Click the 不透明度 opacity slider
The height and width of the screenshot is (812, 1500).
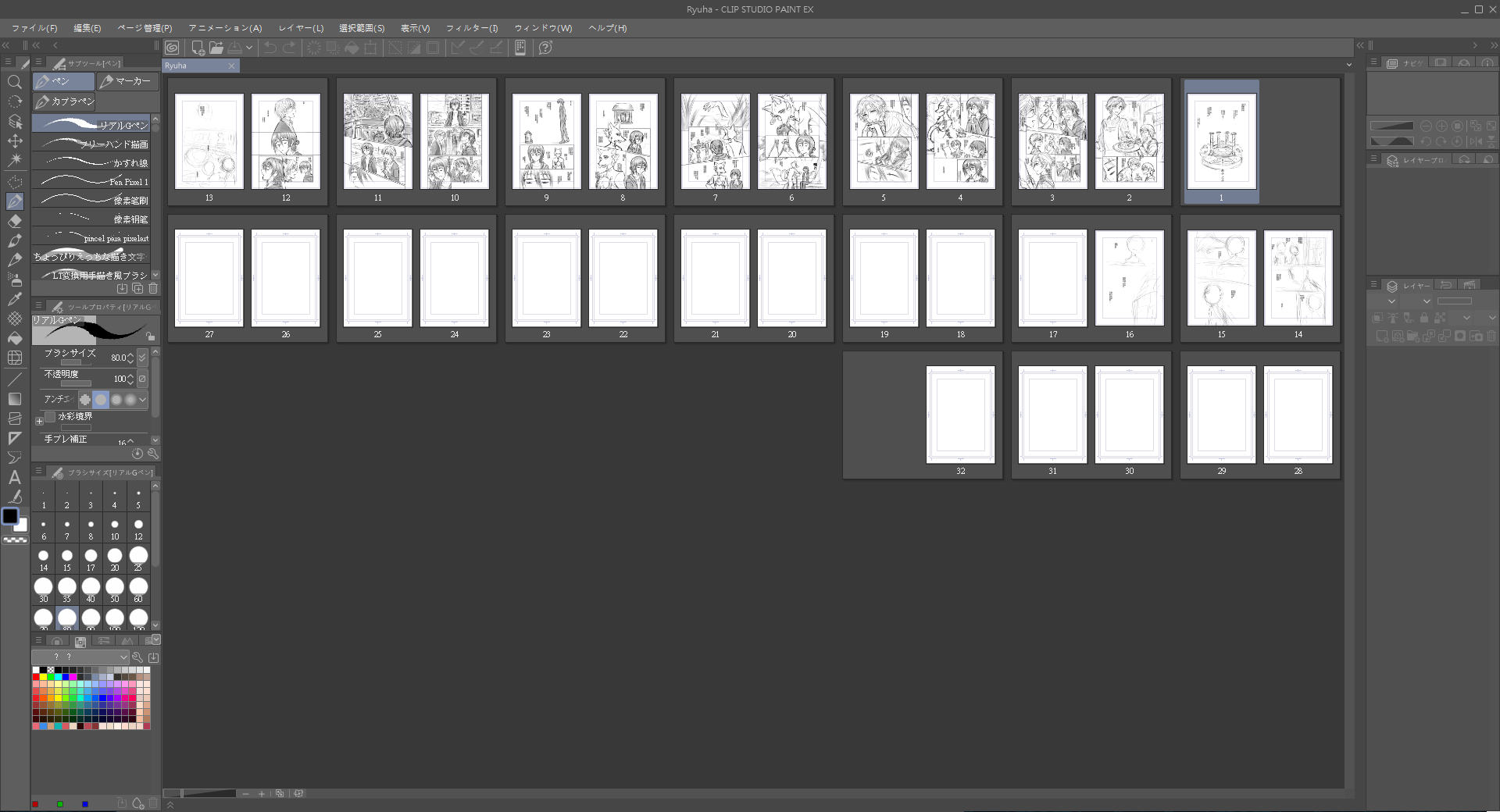tap(76, 383)
